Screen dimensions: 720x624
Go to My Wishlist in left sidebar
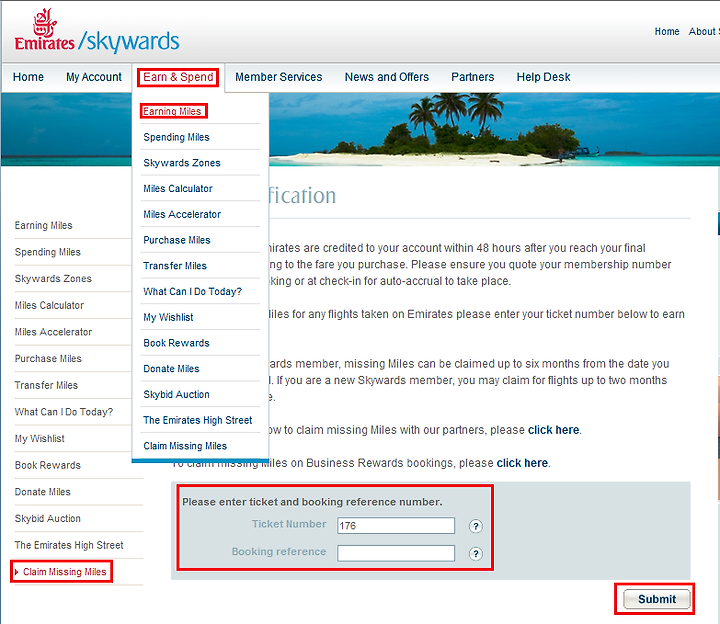pos(39,438)
